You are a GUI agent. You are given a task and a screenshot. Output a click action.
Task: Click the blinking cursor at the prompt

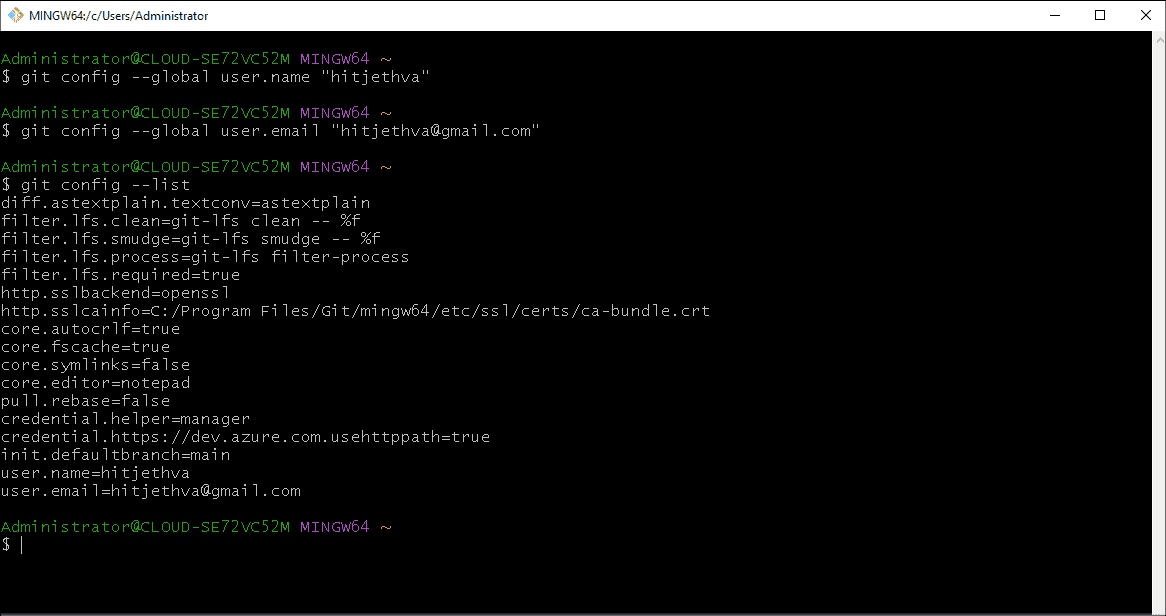(20, 544)
